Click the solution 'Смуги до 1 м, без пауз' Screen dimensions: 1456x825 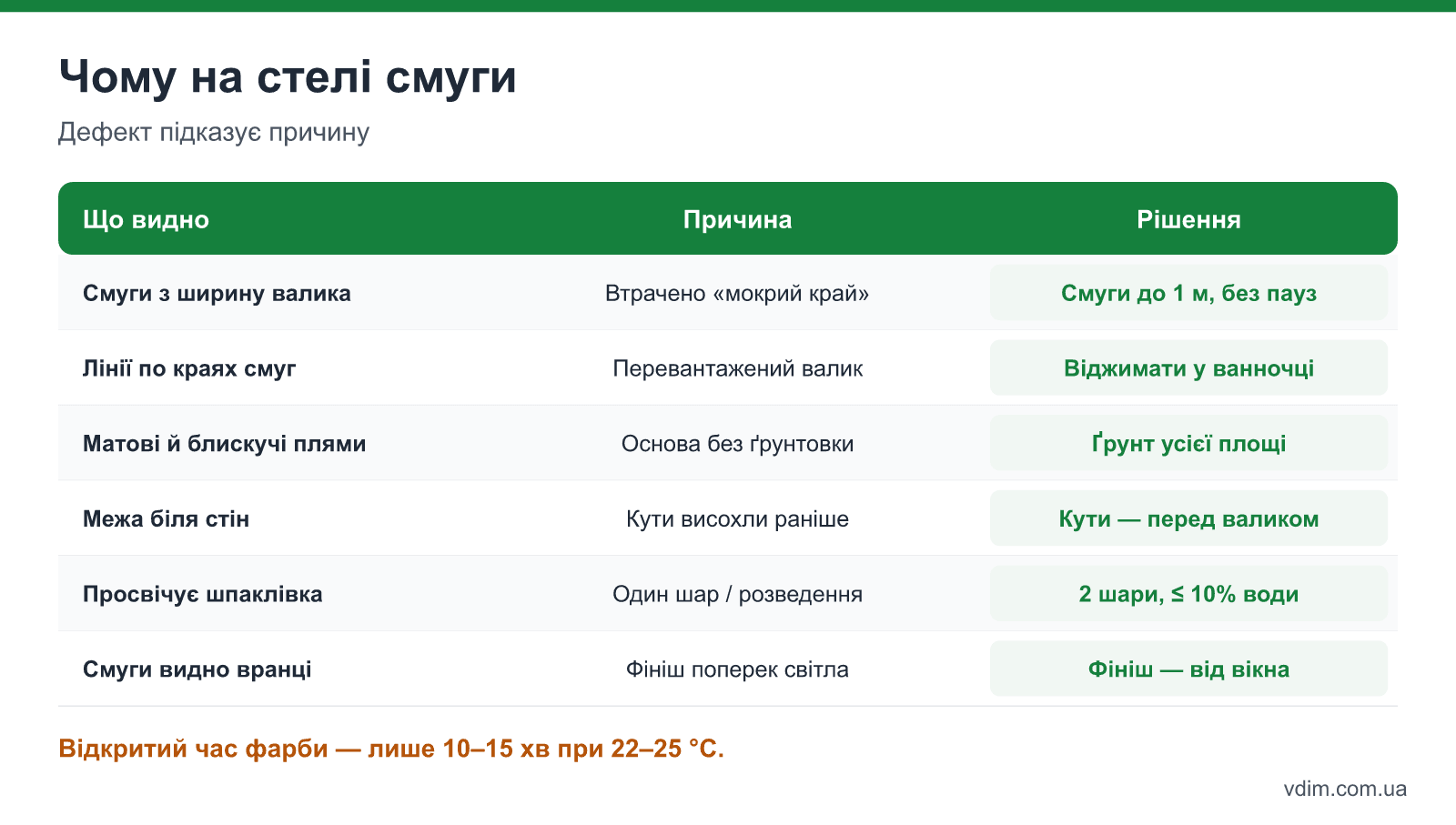click(1188, 293)
